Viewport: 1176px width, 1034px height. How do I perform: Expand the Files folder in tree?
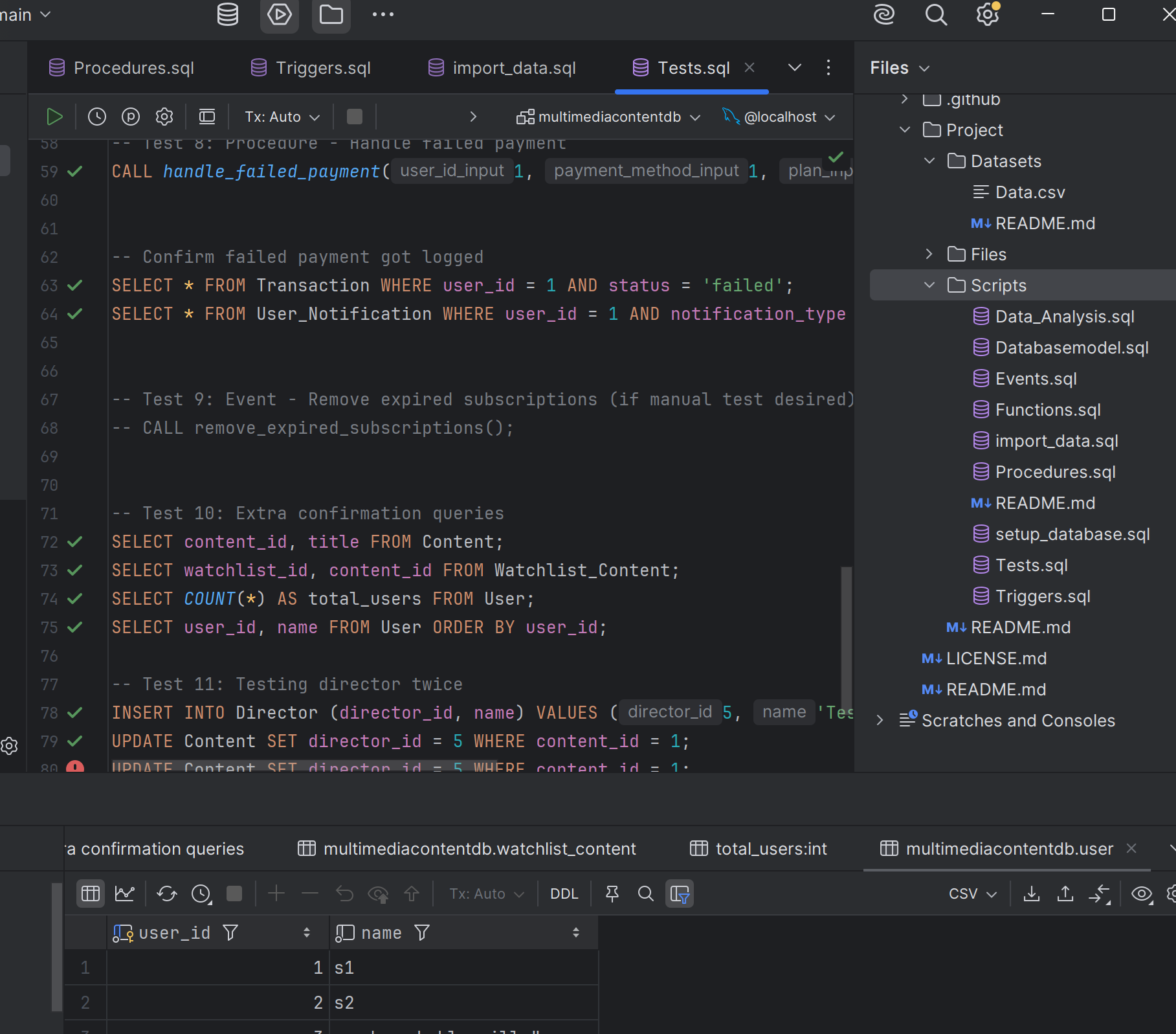click(x=929, y=254)
